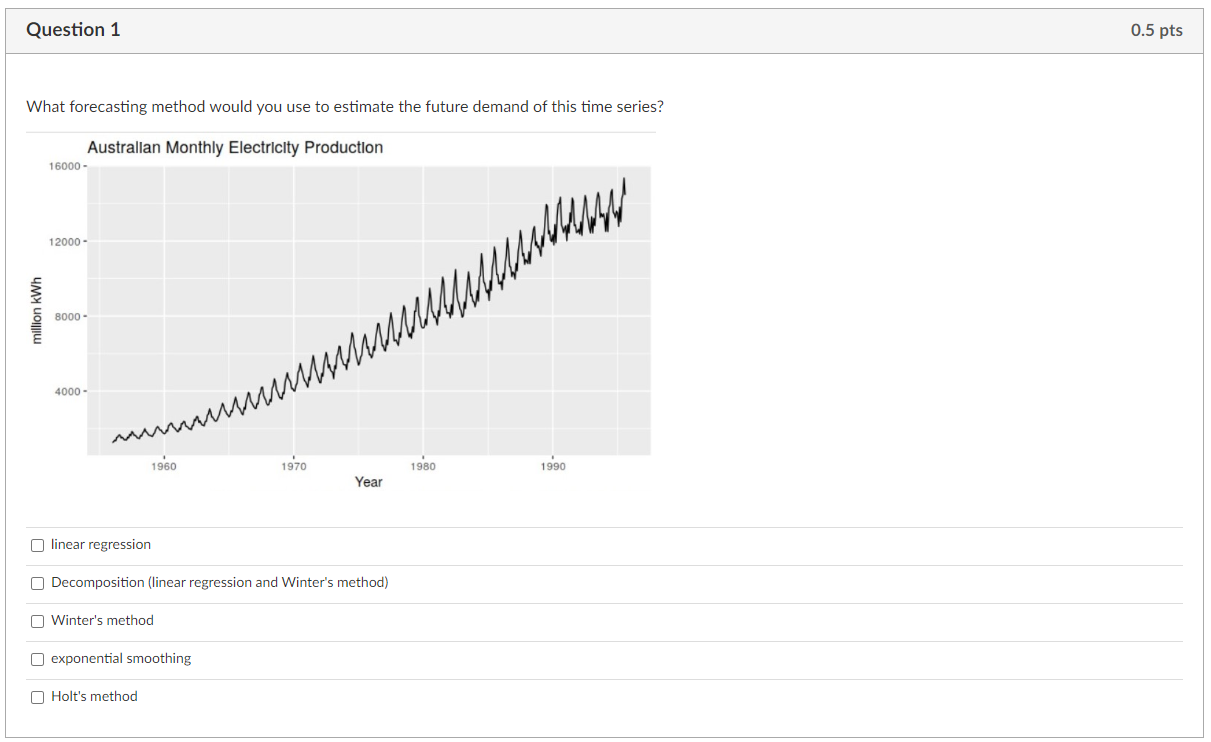
Task: Click the '1990' tick label on the chart
Action: [553, 465]
